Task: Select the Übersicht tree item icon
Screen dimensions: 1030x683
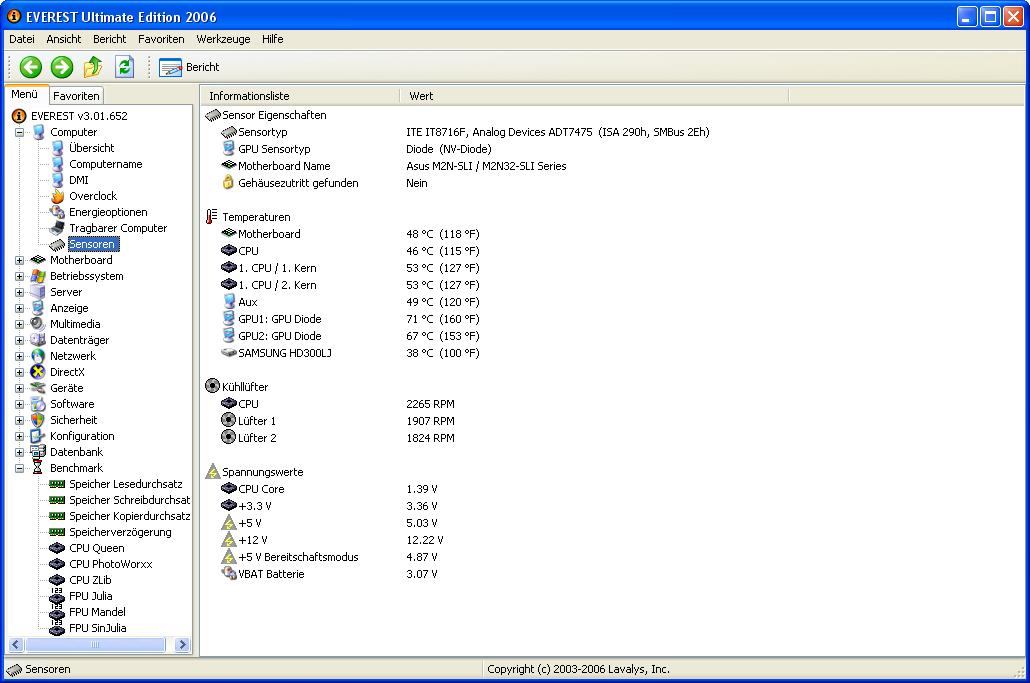Action: [x=57, y=148]
